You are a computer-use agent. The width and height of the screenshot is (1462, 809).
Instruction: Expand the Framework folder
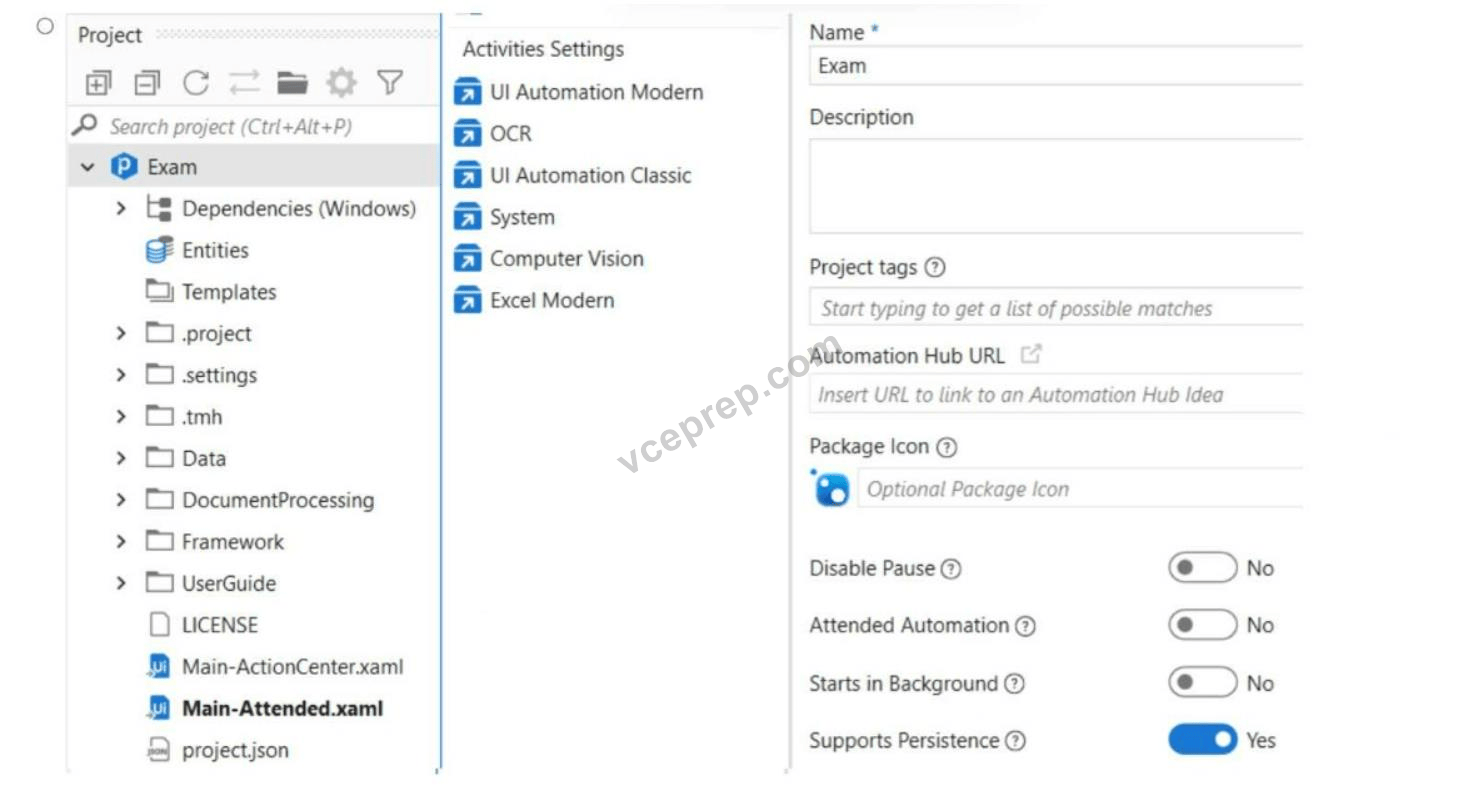[x=121, y=541]
